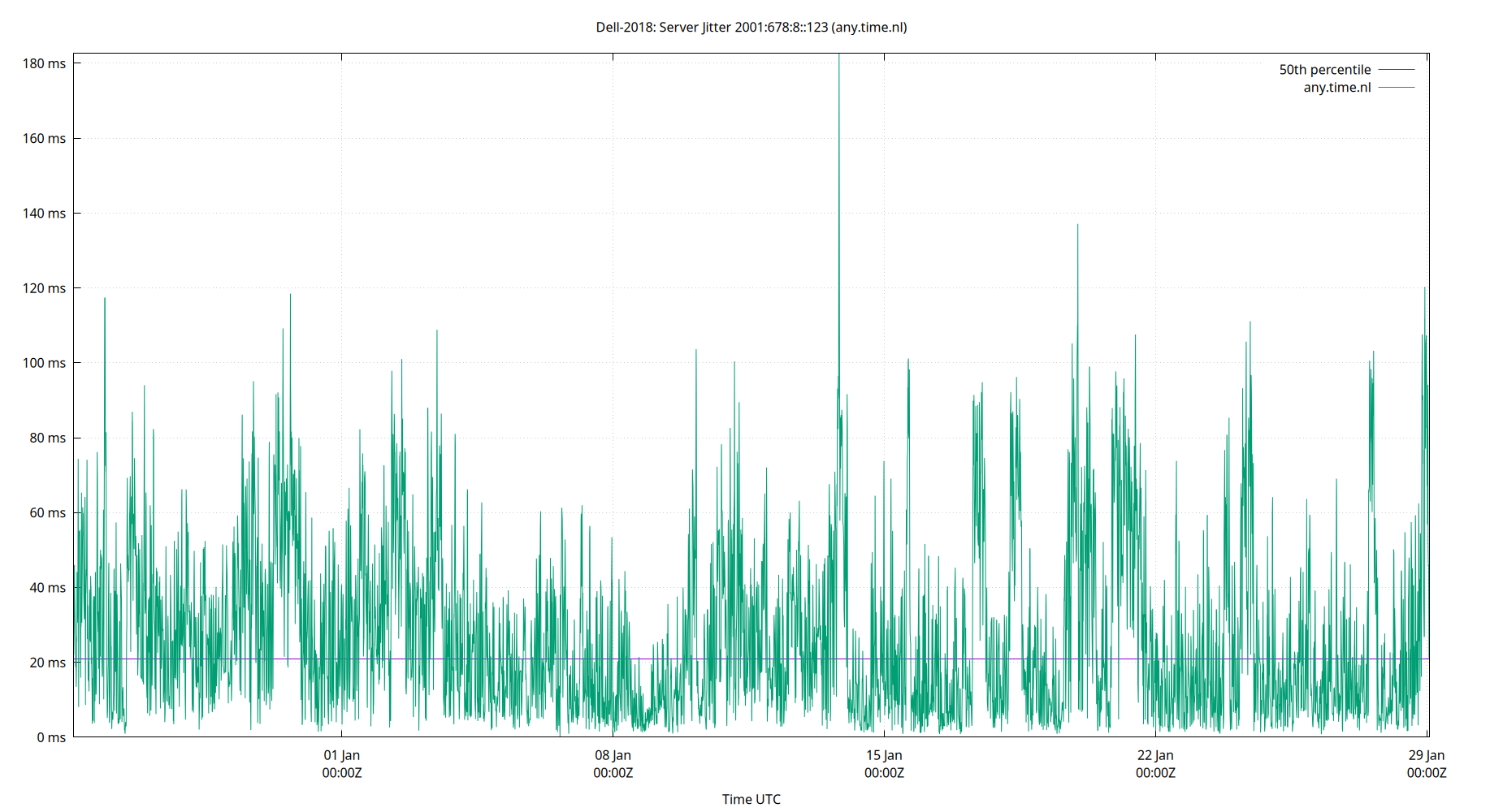Click the '22 Jan' x-axis label
The height and width of the screenshot is (812, 1503).
click(x=1155, y=754)
